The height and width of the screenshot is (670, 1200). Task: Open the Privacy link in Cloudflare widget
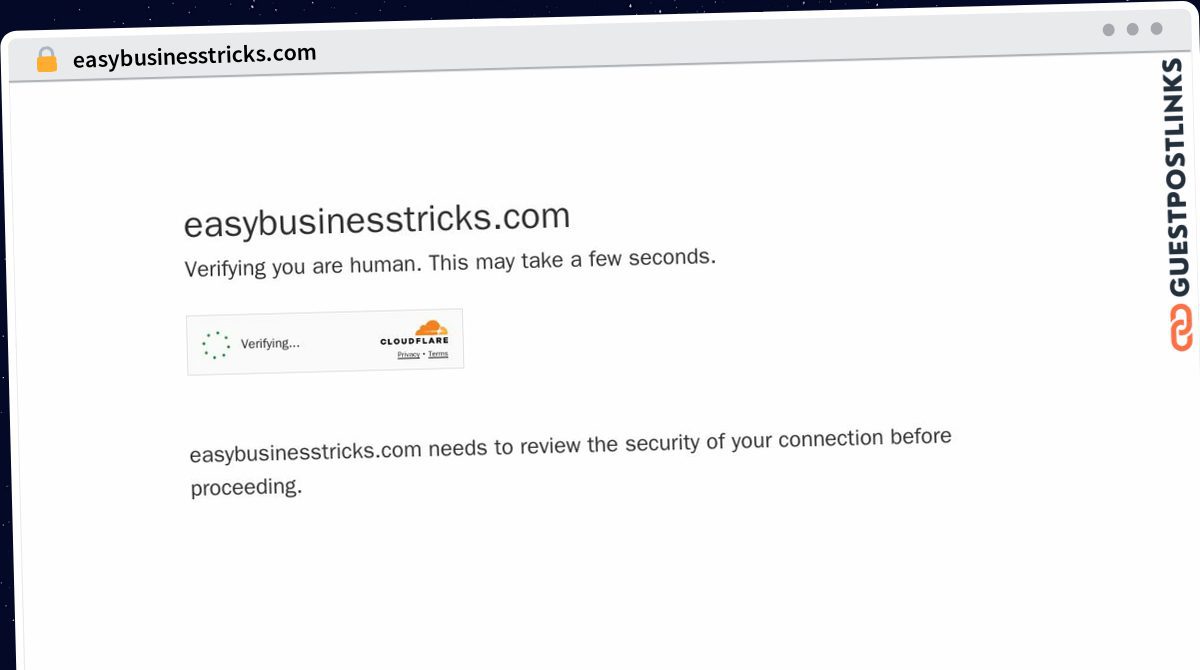click(x=408, y=354)
